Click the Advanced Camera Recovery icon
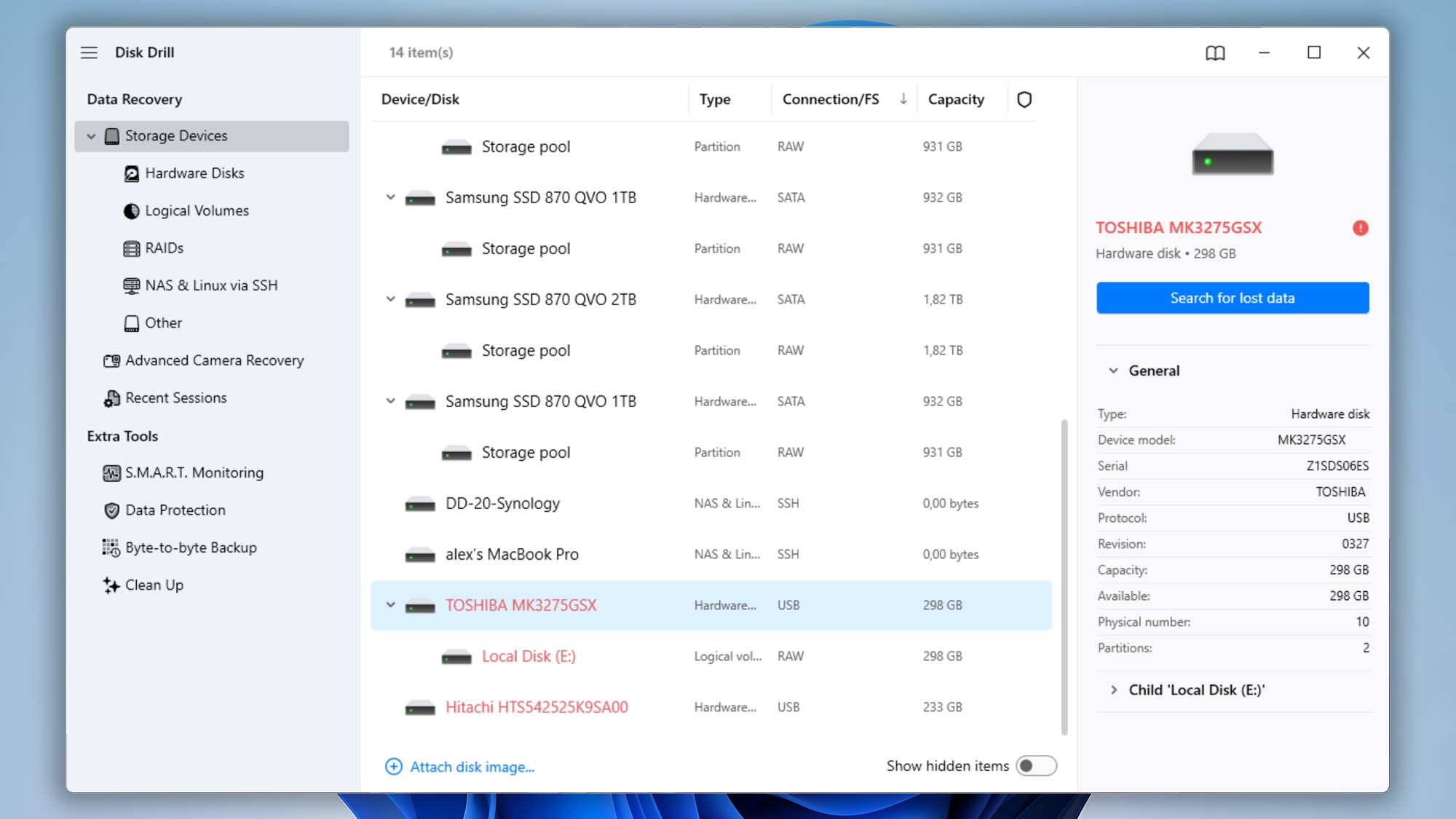This screenshot has height=819, width=1456. tap(111, 360)
